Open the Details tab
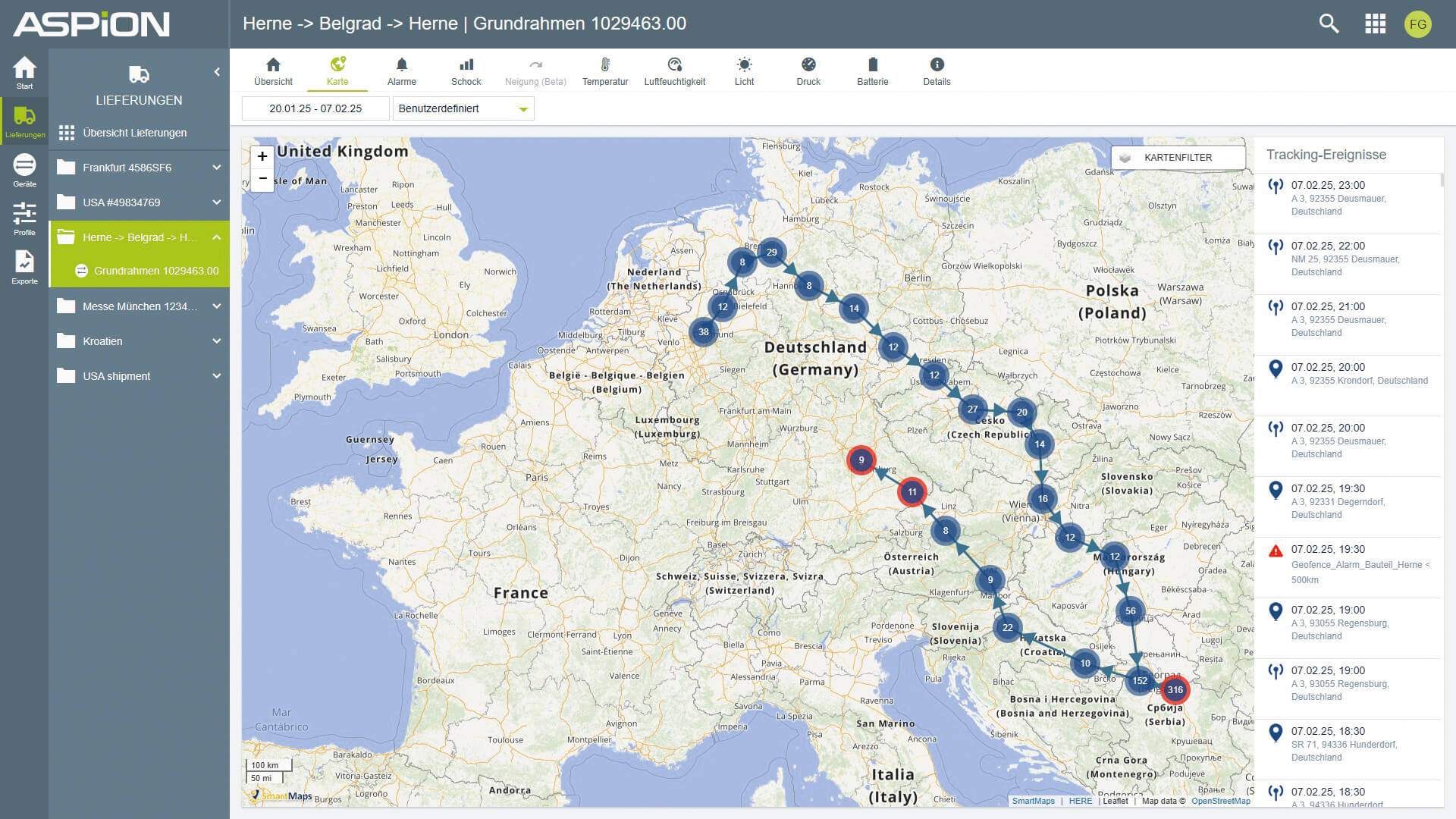Screen dimensions: 1456x819 (937, 71)
